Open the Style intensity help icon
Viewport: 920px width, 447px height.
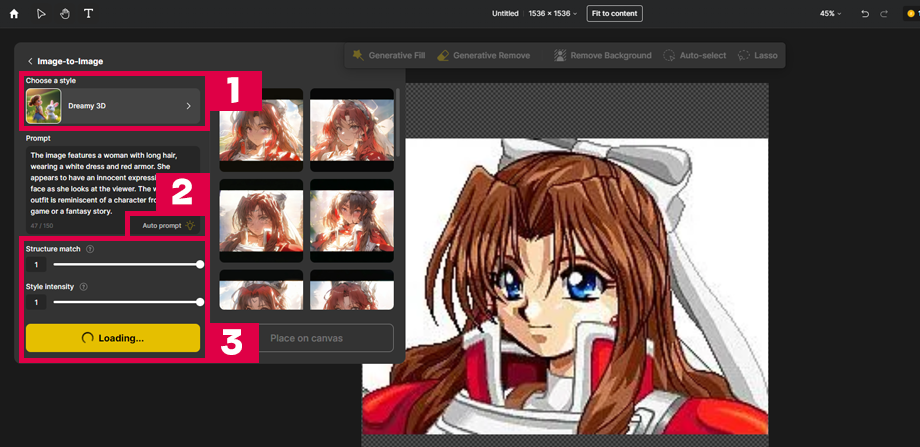pos(83,287)
